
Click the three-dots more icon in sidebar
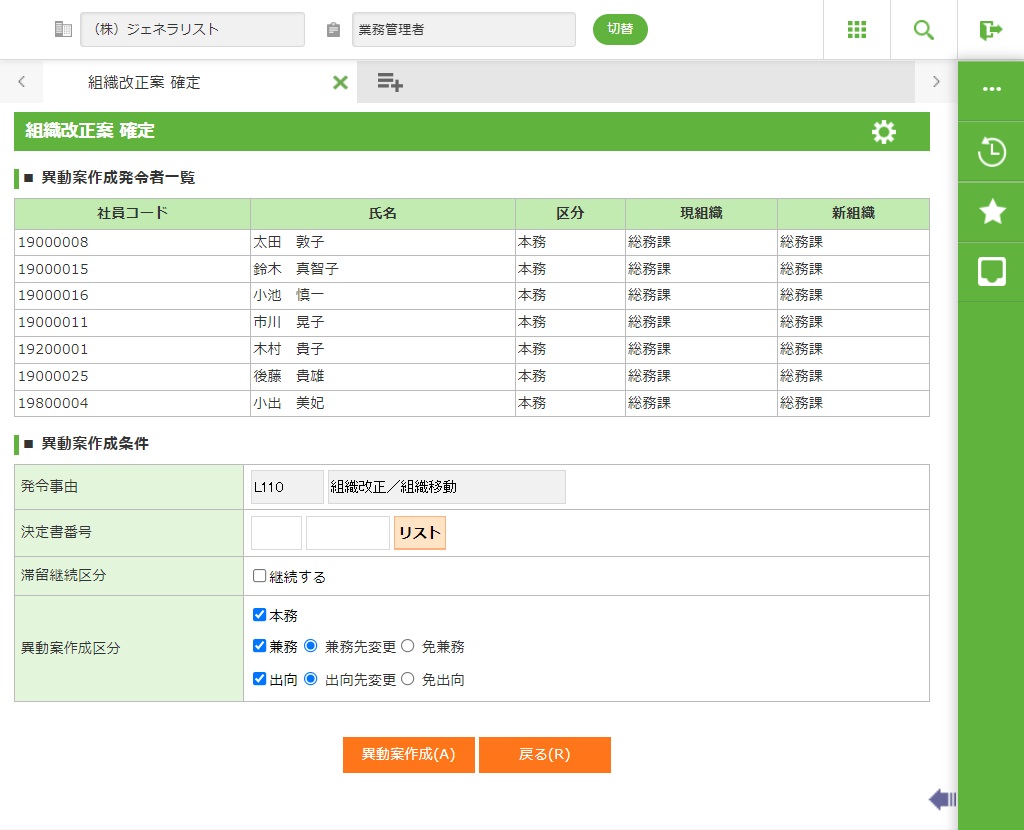991,89
